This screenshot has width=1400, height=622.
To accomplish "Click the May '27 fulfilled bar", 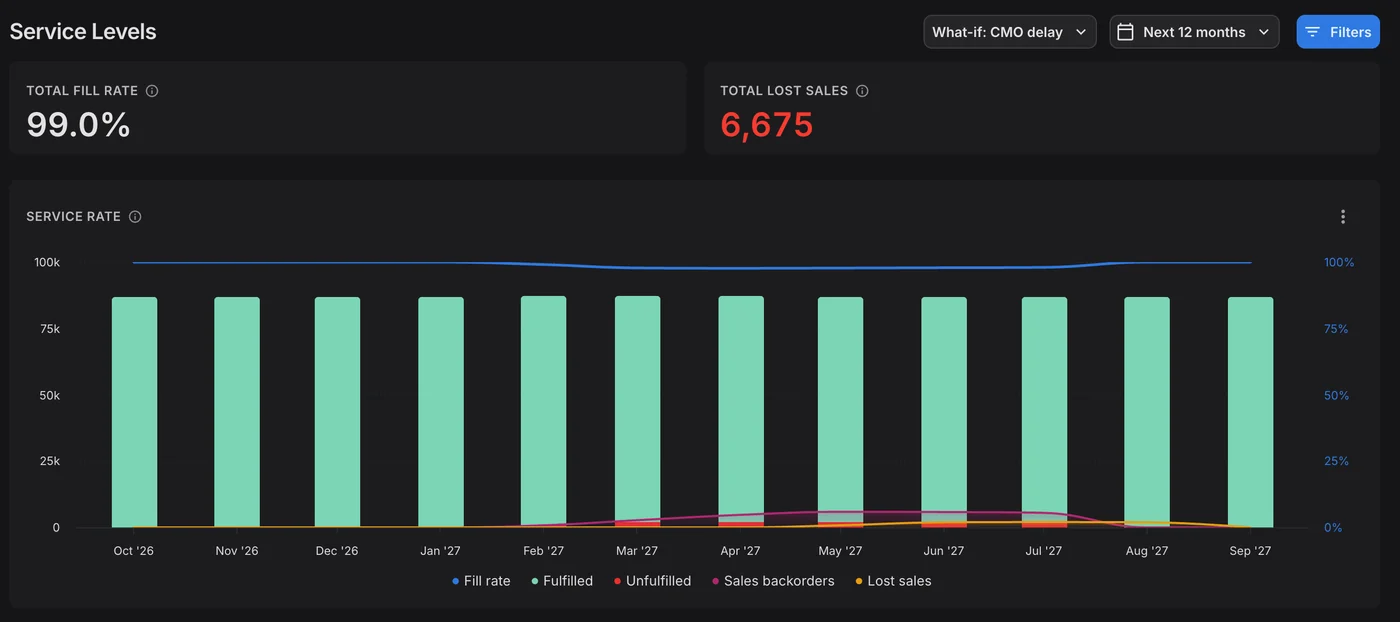I will coord(840,408).
